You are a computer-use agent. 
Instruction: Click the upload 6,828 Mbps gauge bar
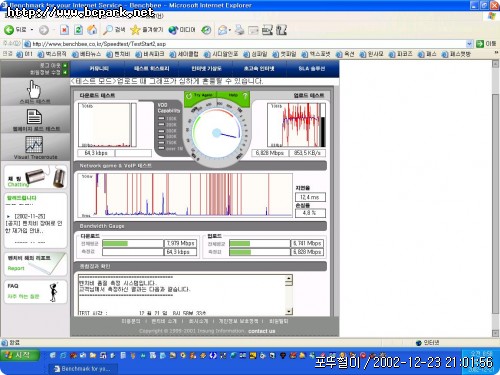[240, 252]
